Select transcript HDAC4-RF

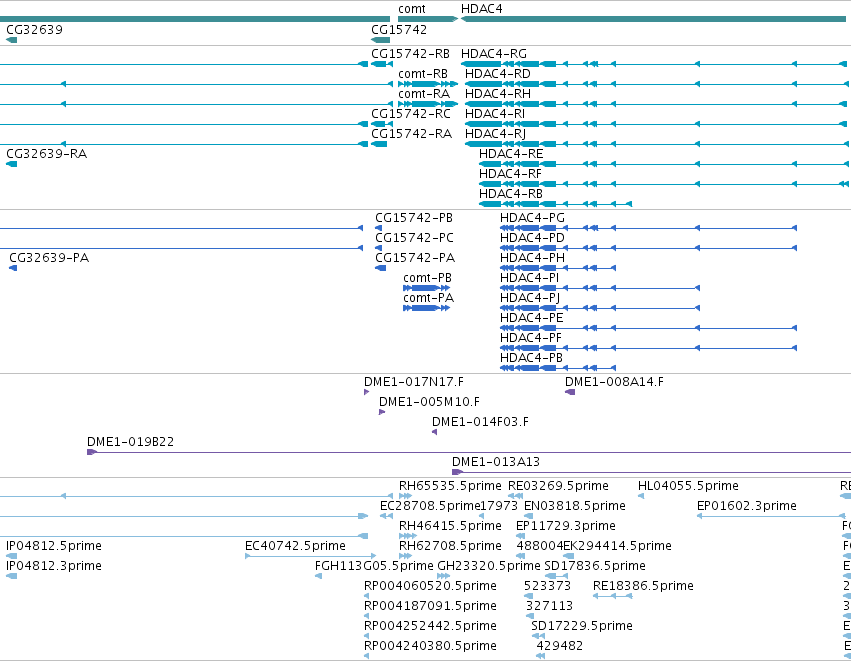click(510, 174)
